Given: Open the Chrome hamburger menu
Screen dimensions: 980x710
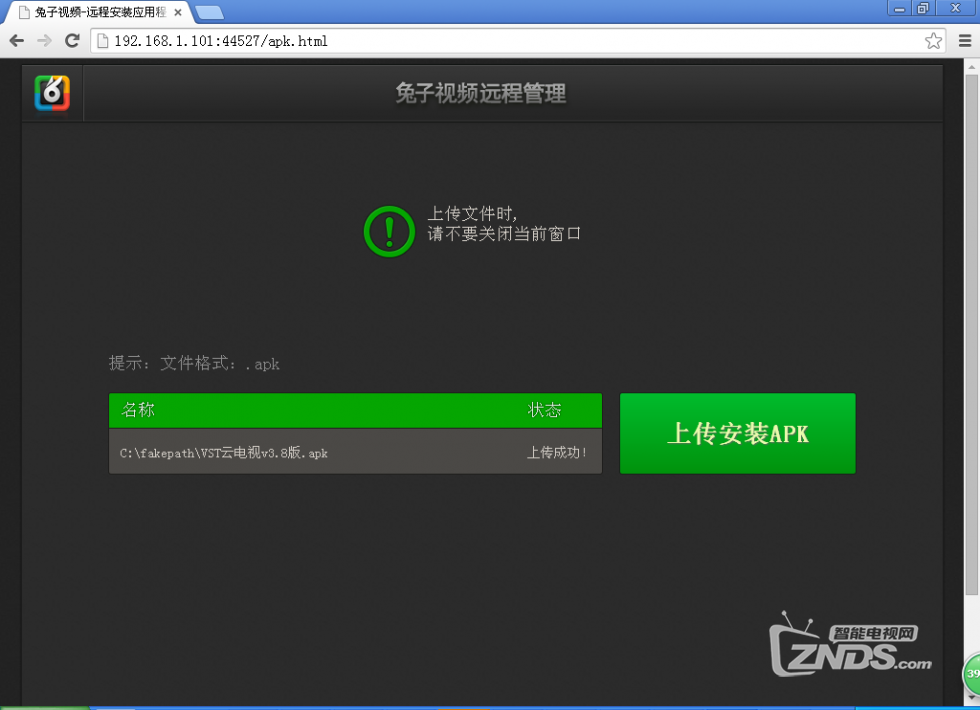Looking at the screenshot, I should tap(965, 41).
